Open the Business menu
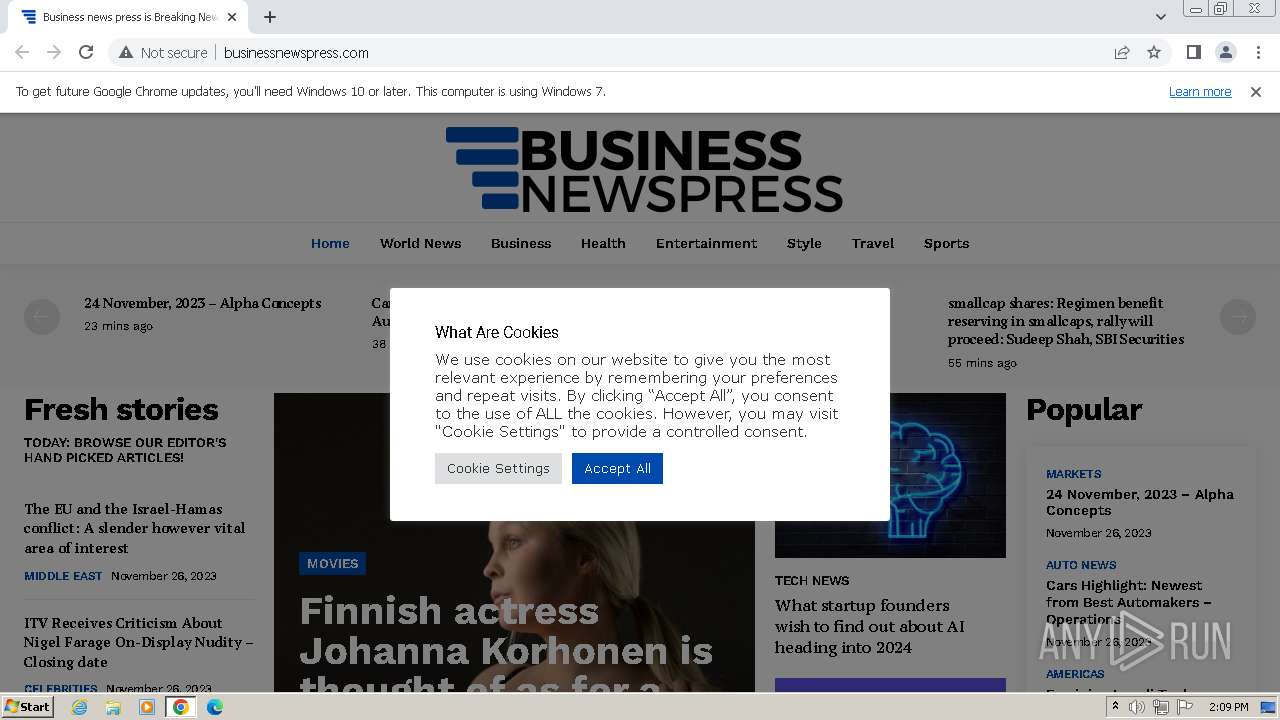This screenshot has height=720, width=1280. pyautogui.click(x=521, y=243)
